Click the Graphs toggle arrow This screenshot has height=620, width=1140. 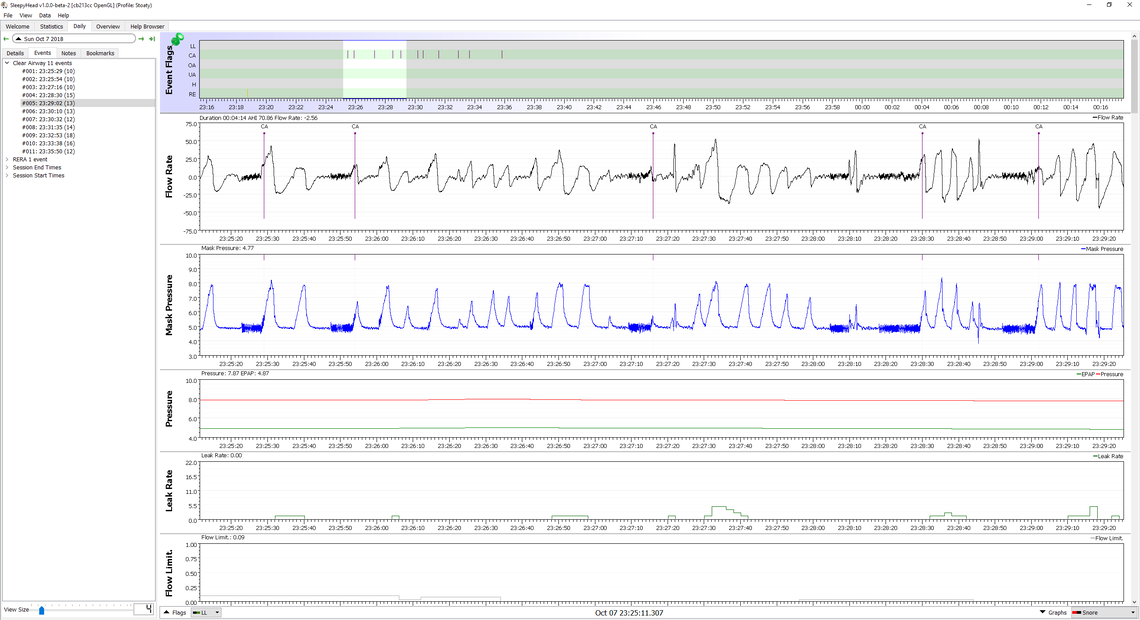[1043, 613]
